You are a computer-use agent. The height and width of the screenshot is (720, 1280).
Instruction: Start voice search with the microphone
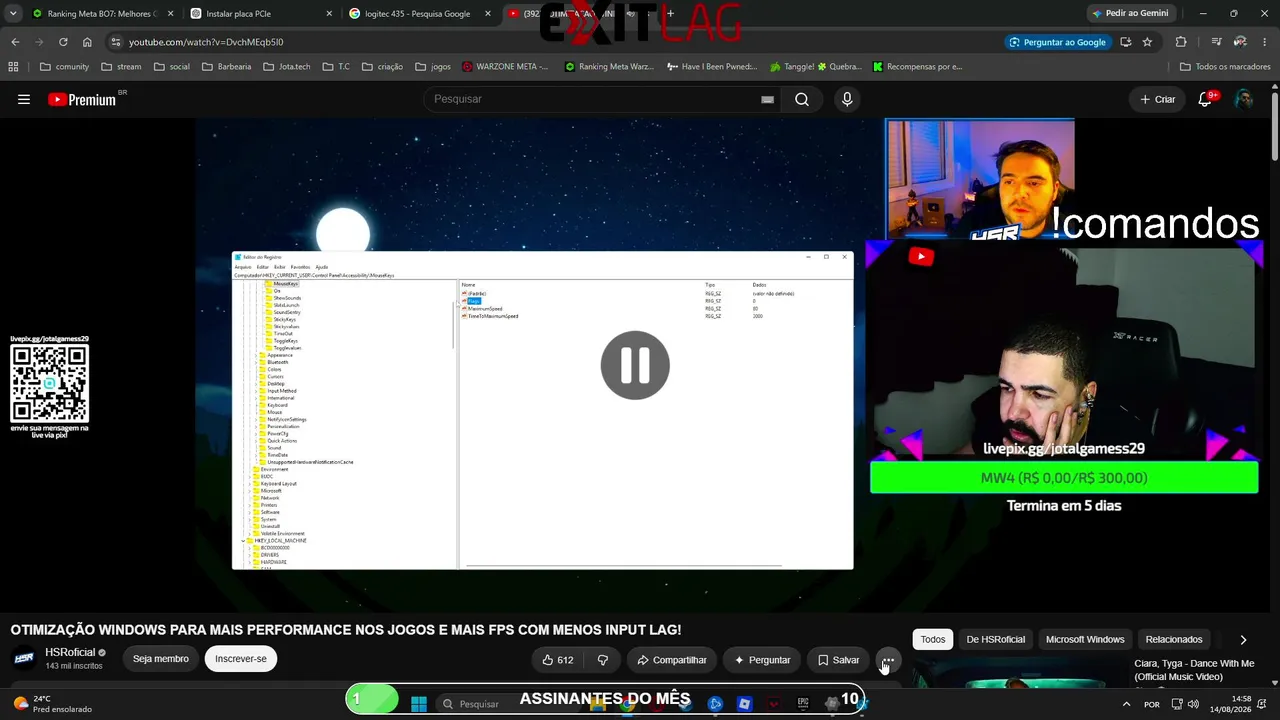(x=847, y=99)
